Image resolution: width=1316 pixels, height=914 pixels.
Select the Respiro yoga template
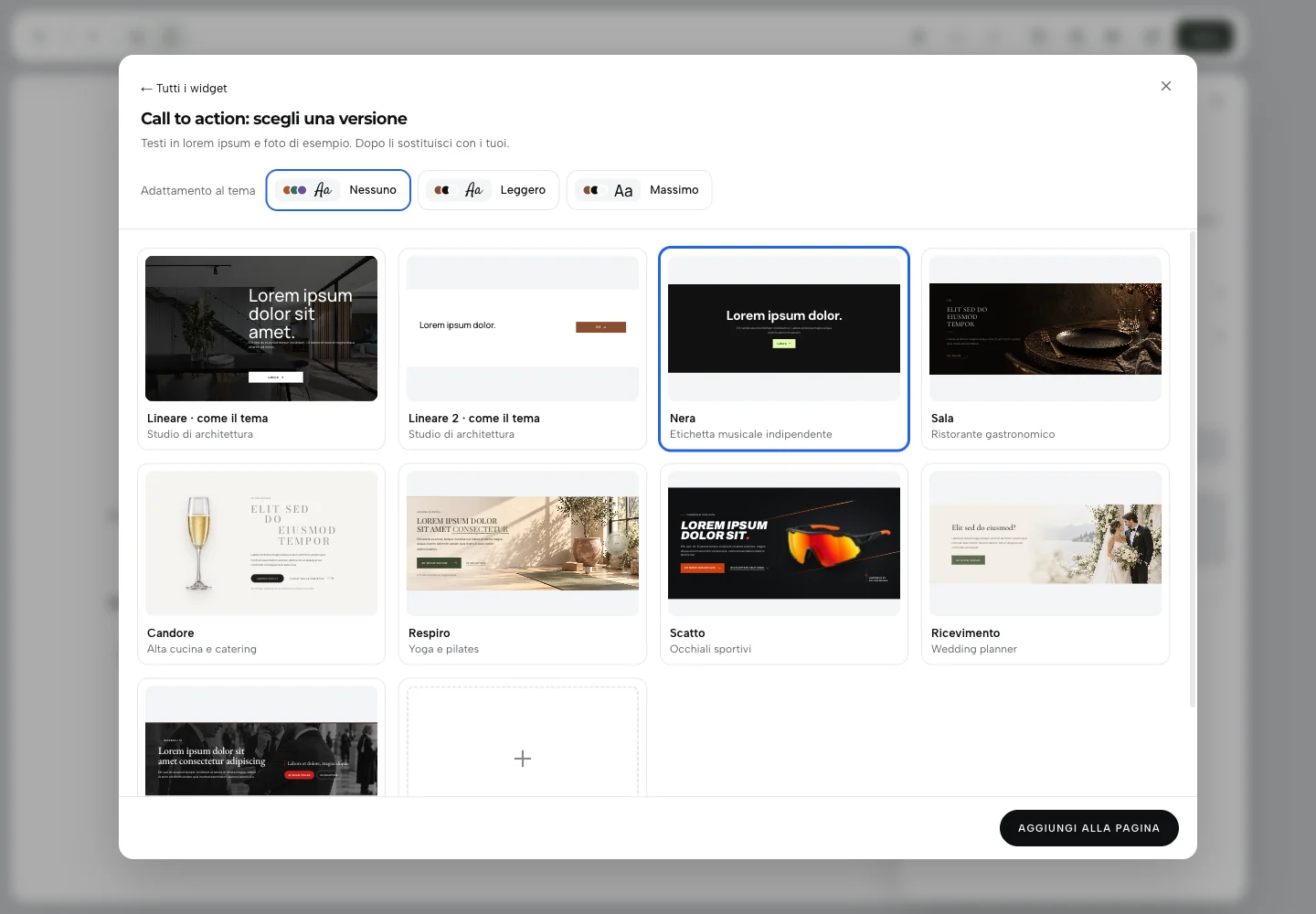[x=523, y=564]
